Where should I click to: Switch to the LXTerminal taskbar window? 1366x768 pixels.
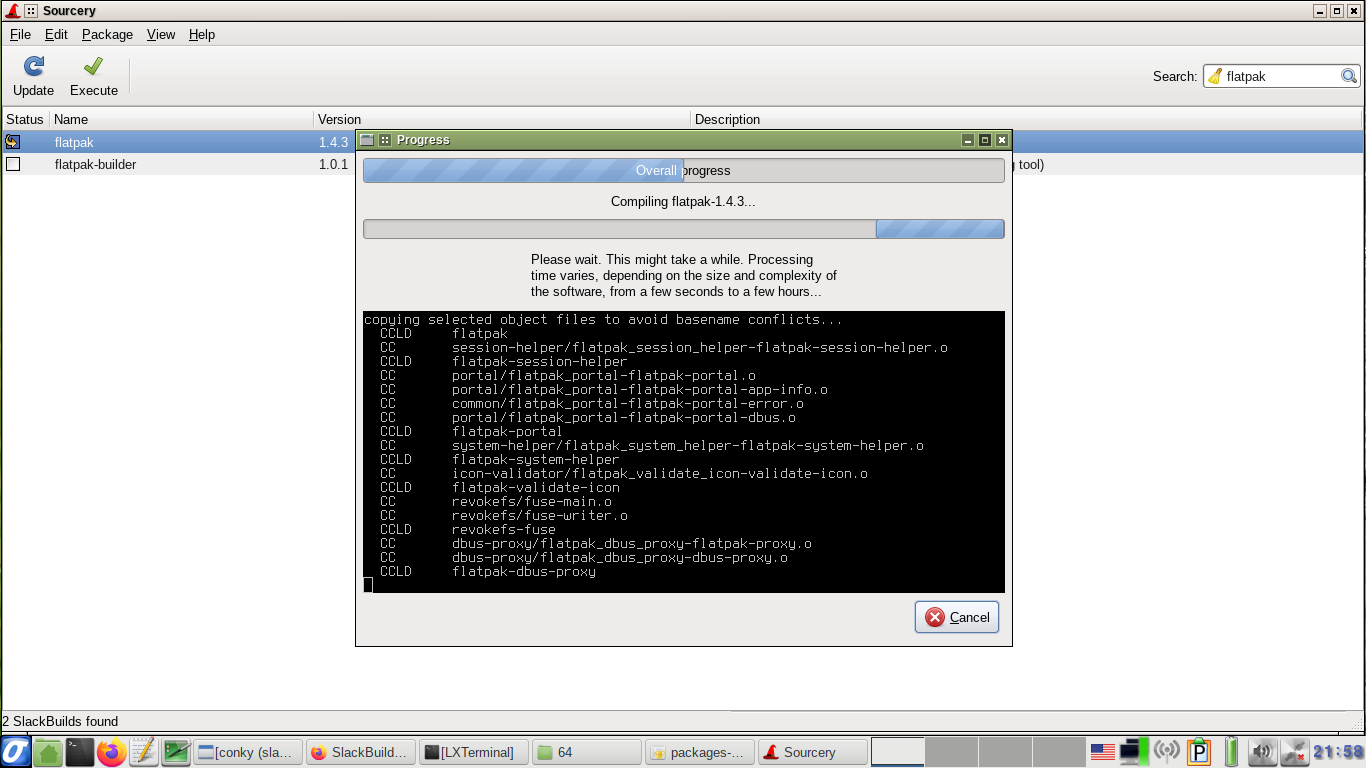(x=474, y=752)
